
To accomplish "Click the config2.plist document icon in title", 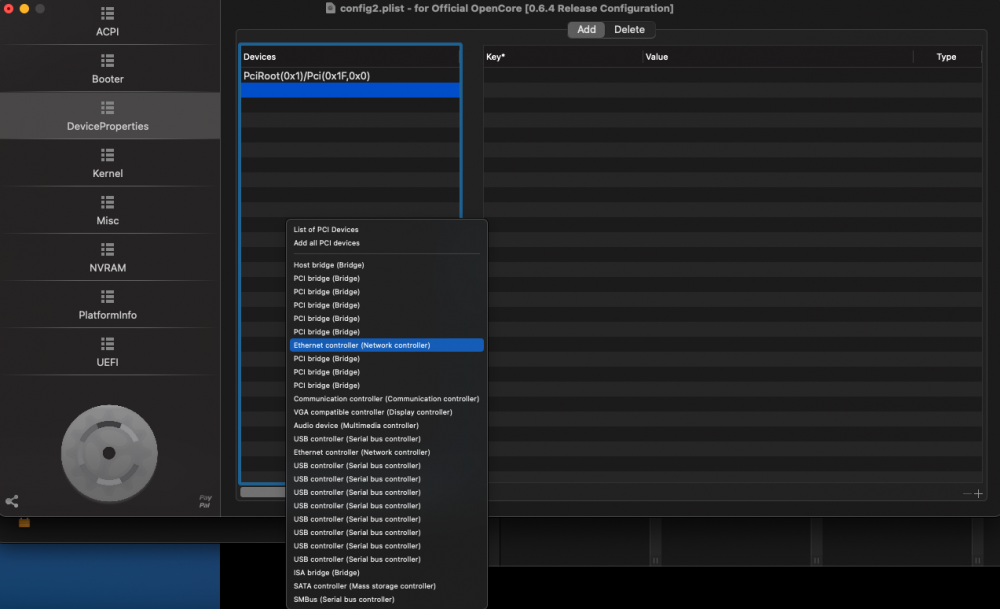I will (x=330, y=8).
